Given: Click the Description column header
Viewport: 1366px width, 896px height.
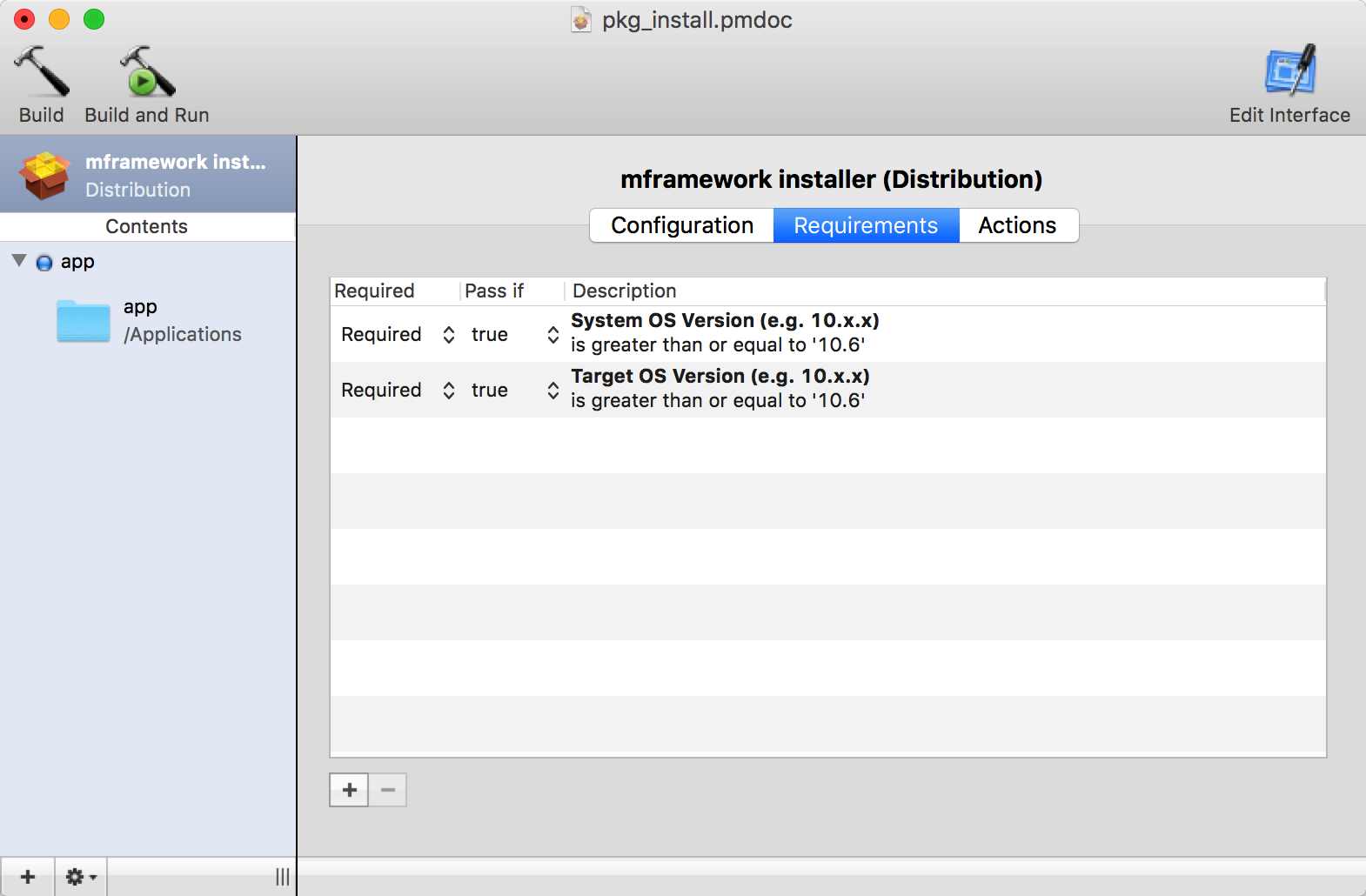Looking at the screenshot, I should click(625, 291).
